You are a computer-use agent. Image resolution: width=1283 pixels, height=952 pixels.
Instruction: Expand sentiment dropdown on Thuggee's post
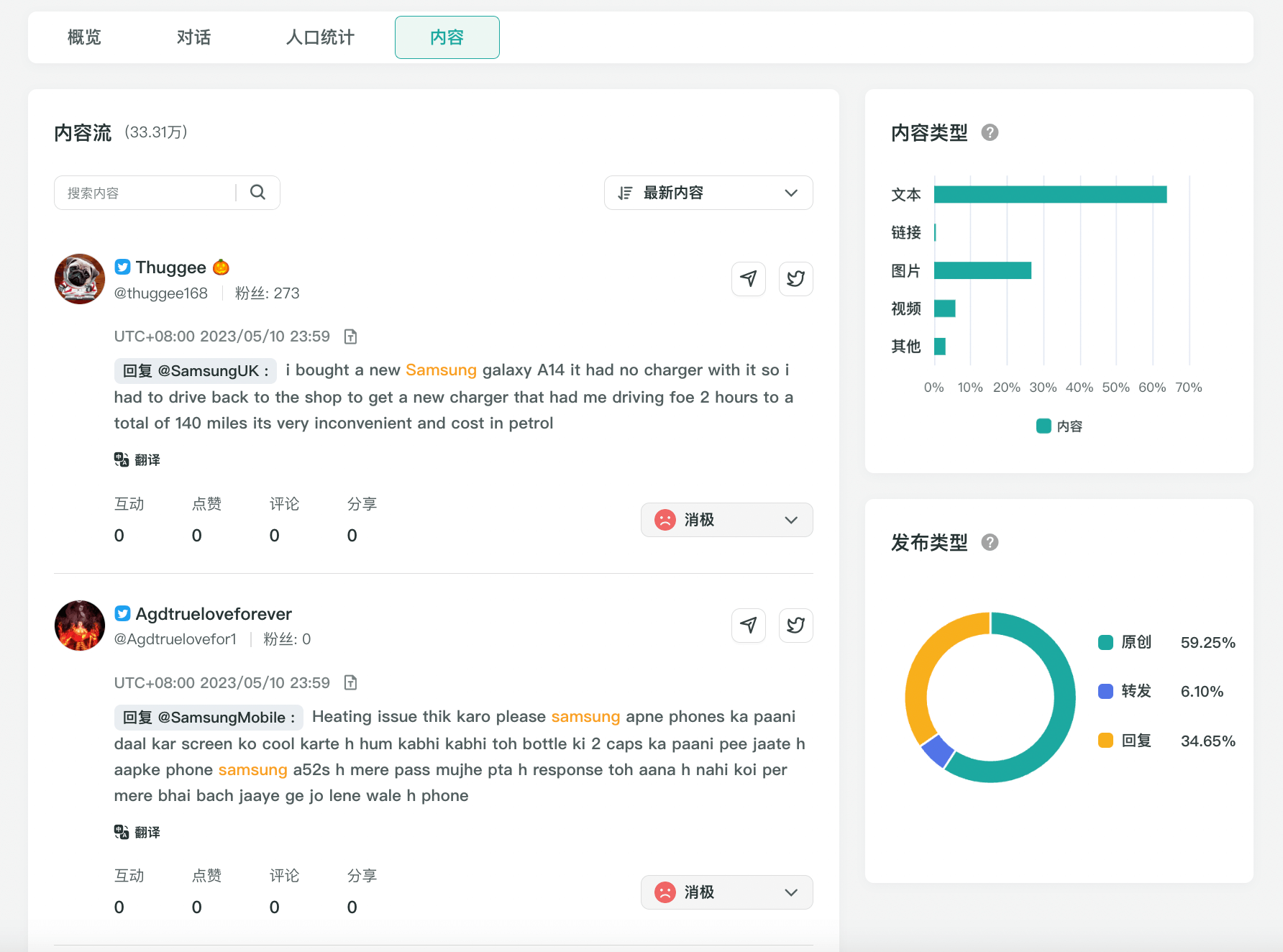pyautogui.click(x=726, y=520)
